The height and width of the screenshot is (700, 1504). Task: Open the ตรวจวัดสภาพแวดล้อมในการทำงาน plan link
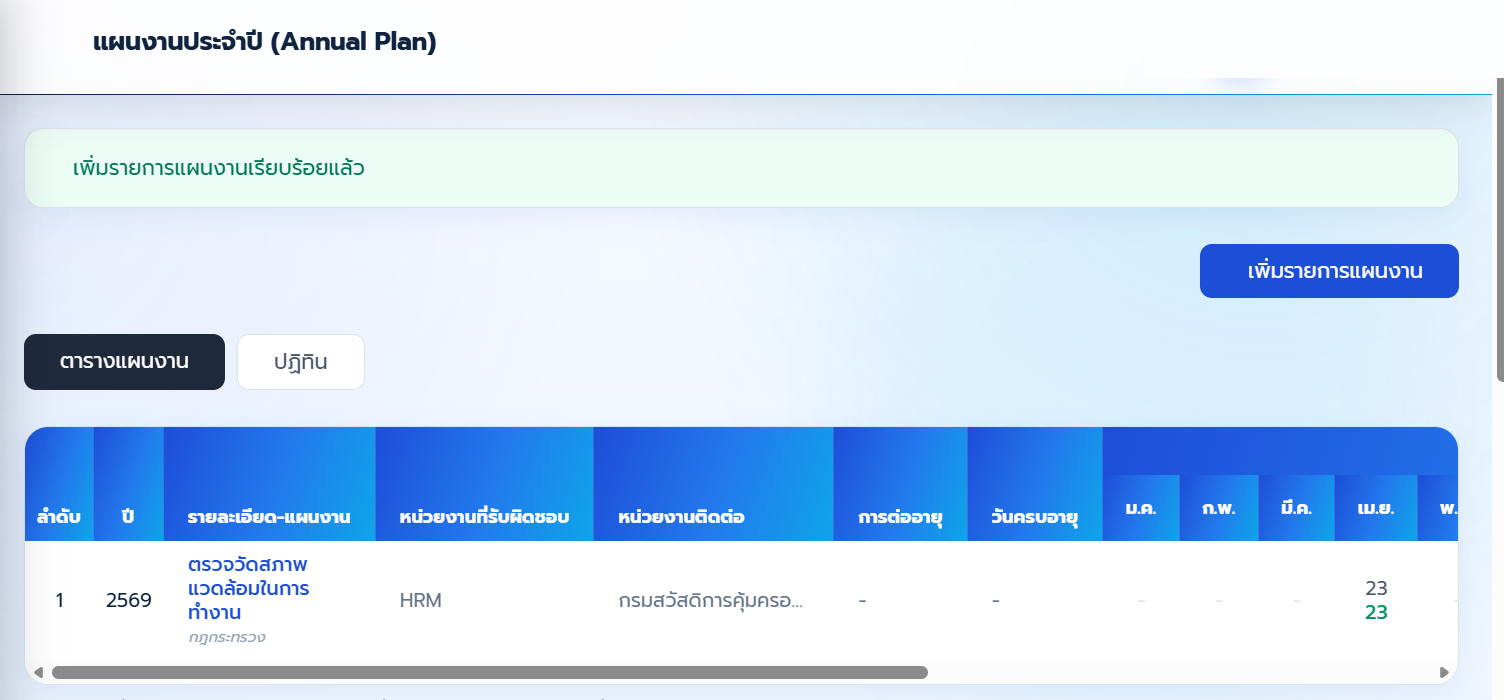point(248,588)
